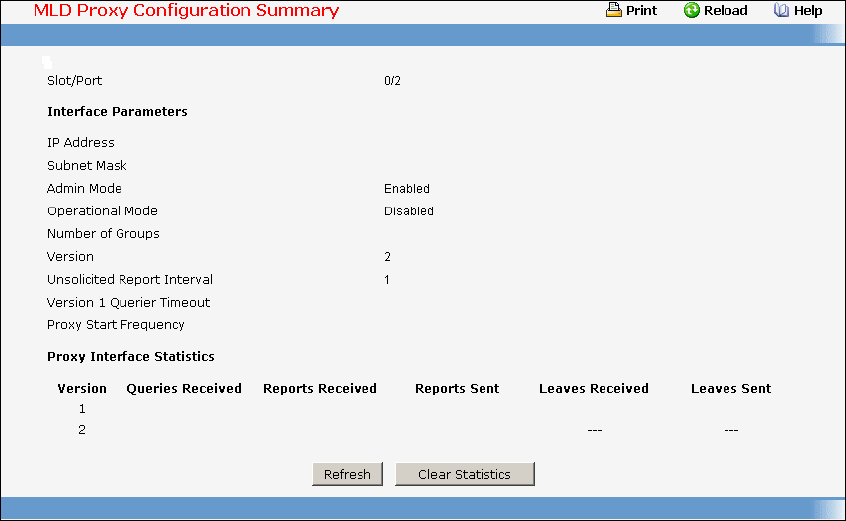Click the Leaves Received dashes for version 2
This screenshot has height=521, width=846.
click(595, 430)
